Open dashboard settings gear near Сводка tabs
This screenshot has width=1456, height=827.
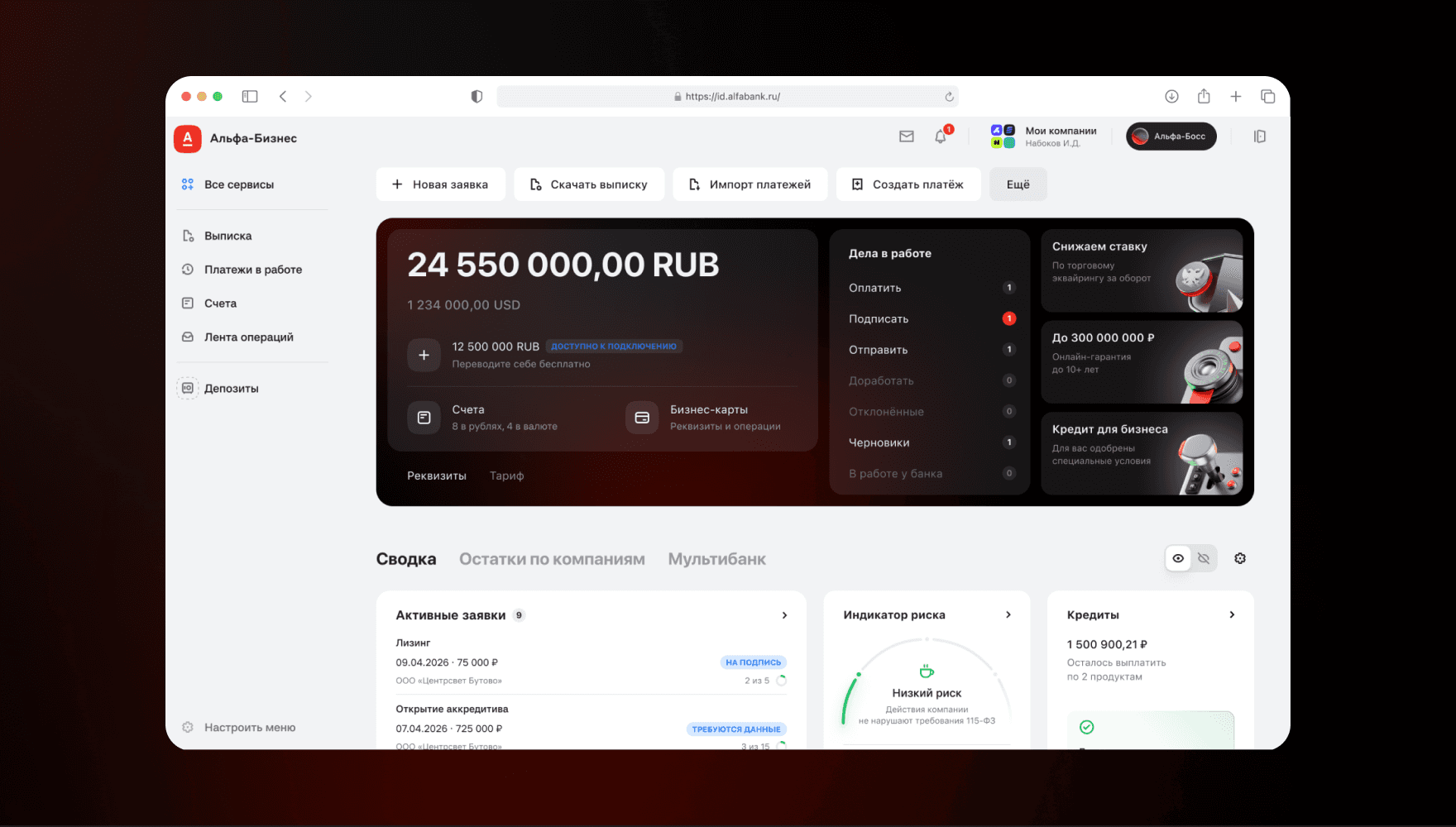1240,558
